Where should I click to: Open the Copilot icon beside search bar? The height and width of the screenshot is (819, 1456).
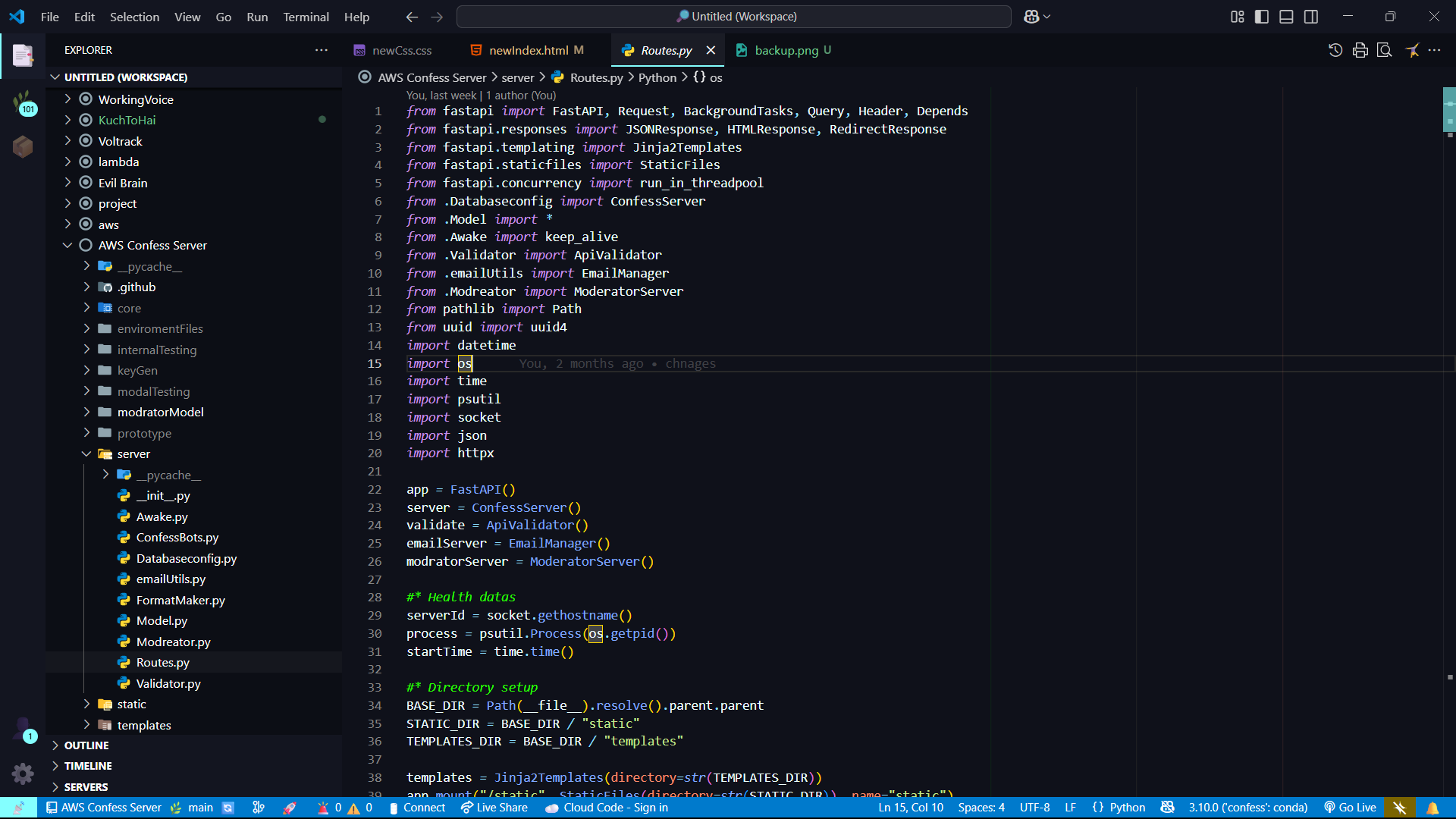pos(1031,17)
